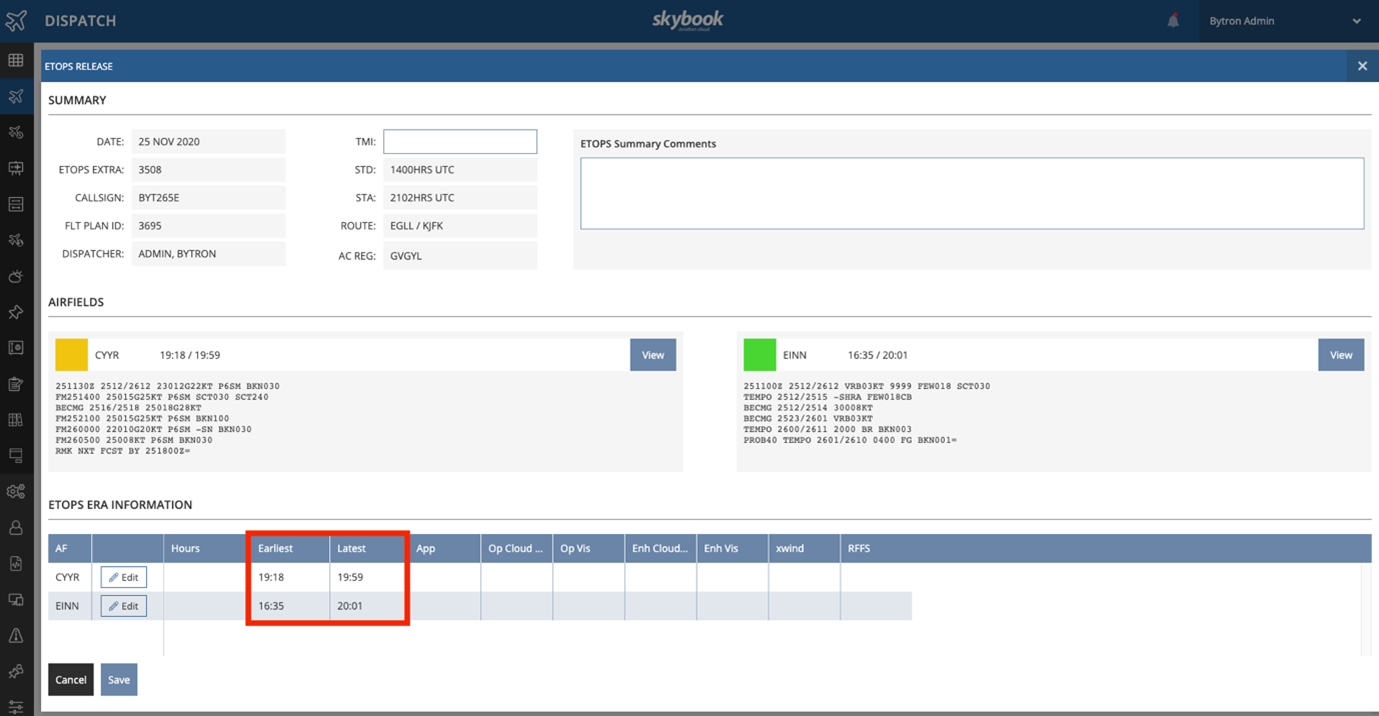Click the callsign value BYT265E
Screen dimensions: 1379x716
(208, 198)
